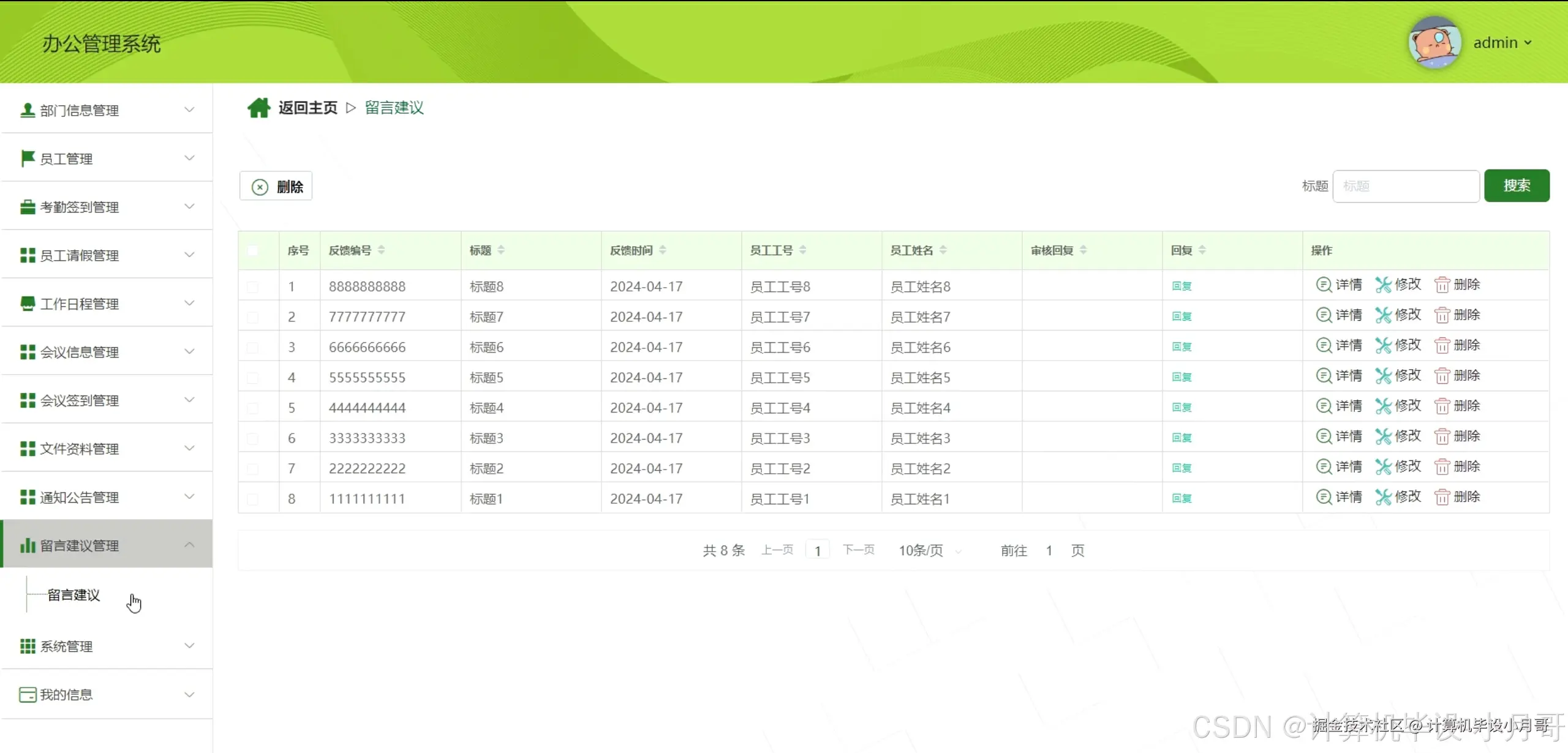
Task: Check the checkbox for row 8888888888
Action: click(x=252, y=287)
